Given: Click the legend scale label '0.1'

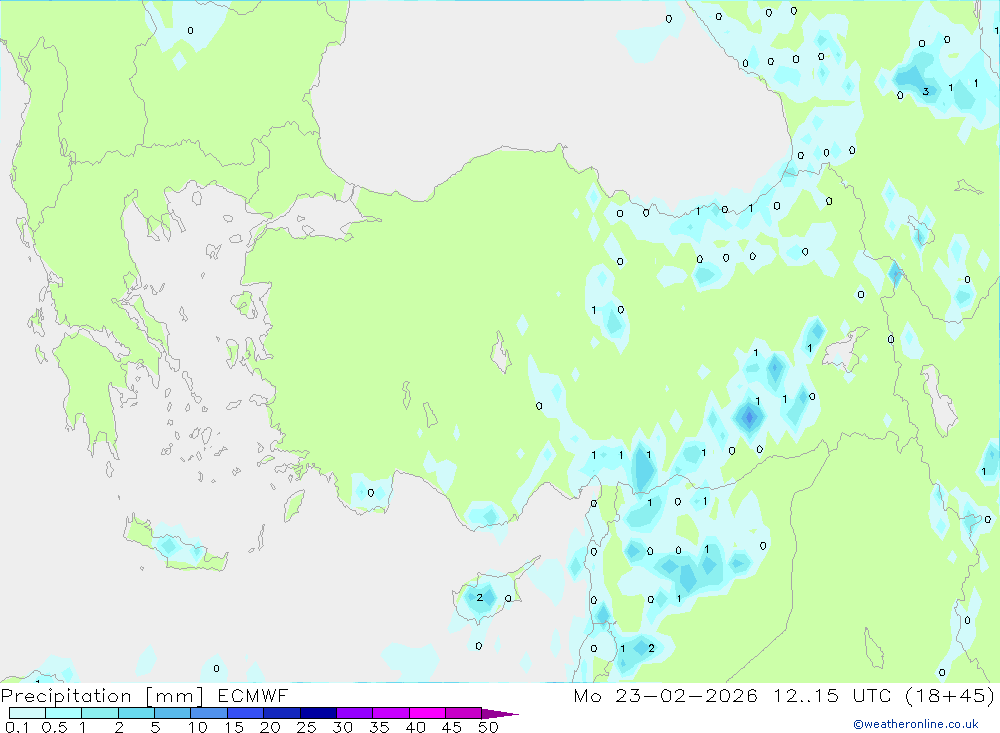Looking at the screenshot, I should 17,727.
